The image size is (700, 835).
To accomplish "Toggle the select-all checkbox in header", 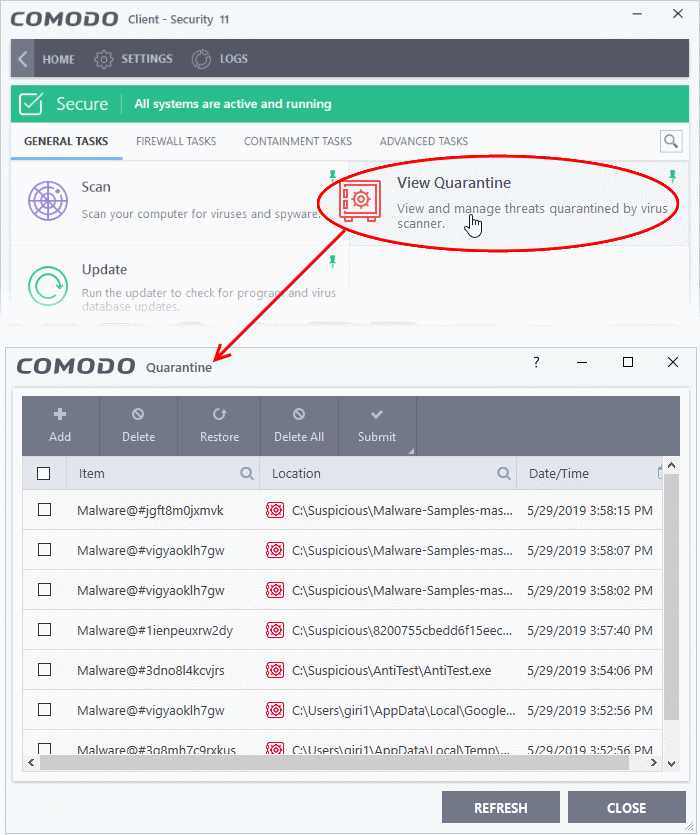I will pyautogui.click(x=44, y=473).
